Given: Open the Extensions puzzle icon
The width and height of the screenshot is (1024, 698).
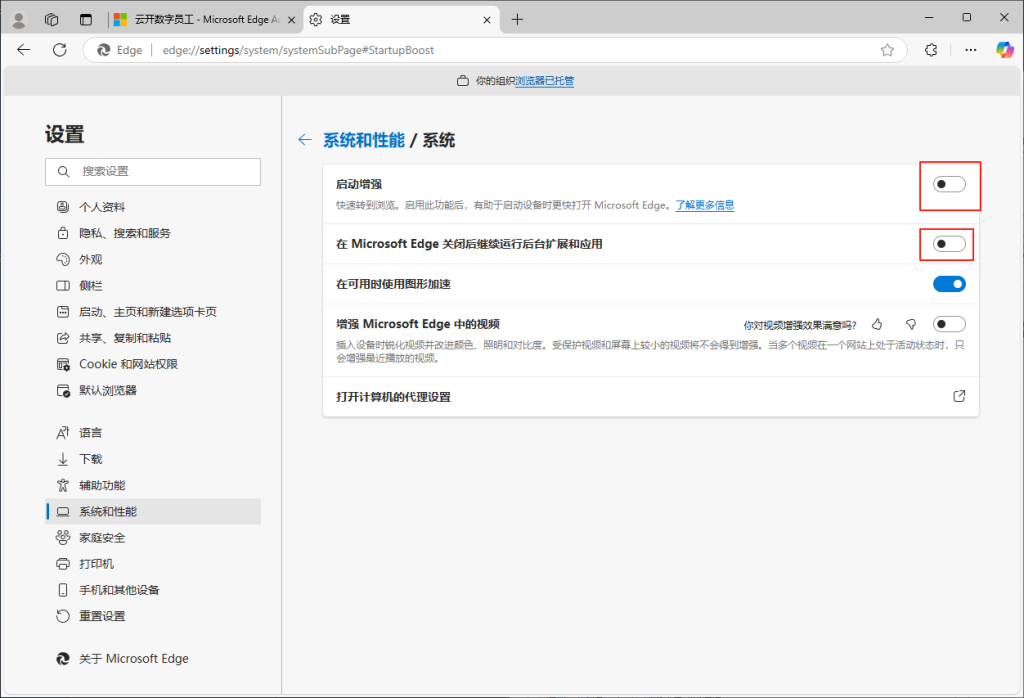Looking at the screenshot, I should [931, 50].
